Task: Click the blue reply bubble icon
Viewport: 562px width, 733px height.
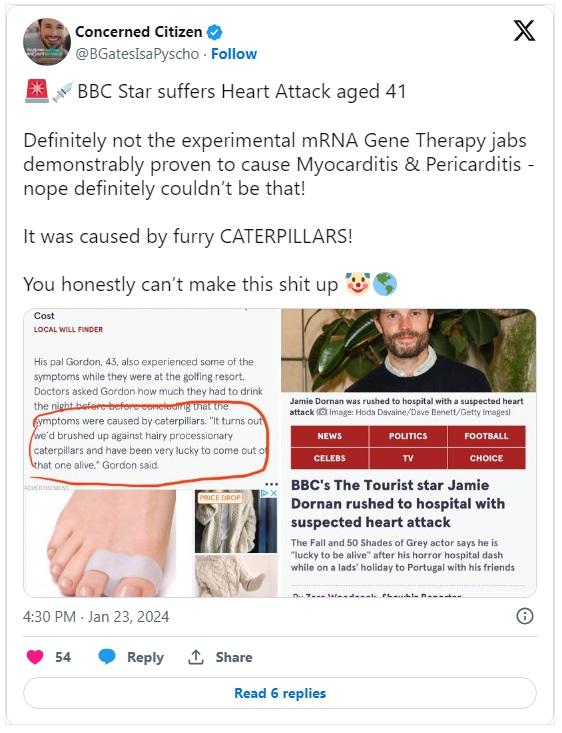Action: [107, 657]
